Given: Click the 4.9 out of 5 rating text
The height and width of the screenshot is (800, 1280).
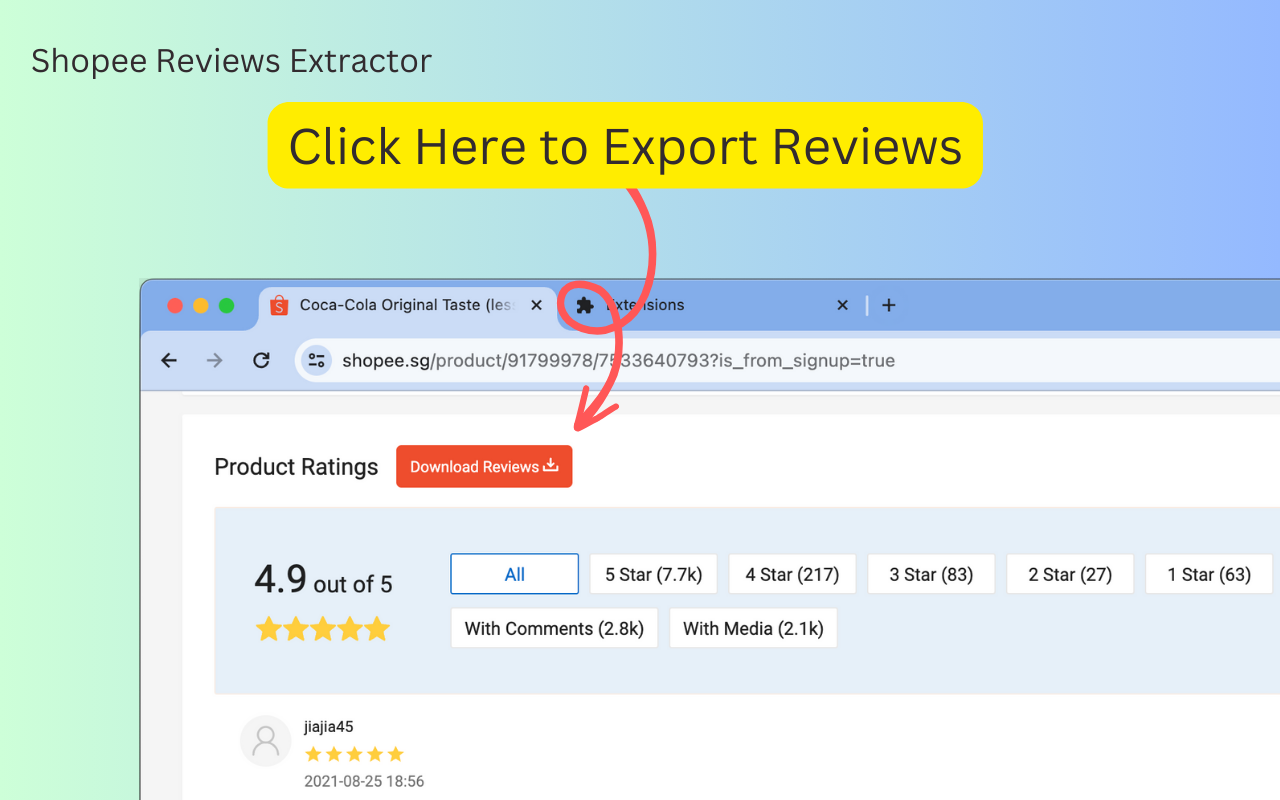Looking at the screenshot, I should point(323,580).
